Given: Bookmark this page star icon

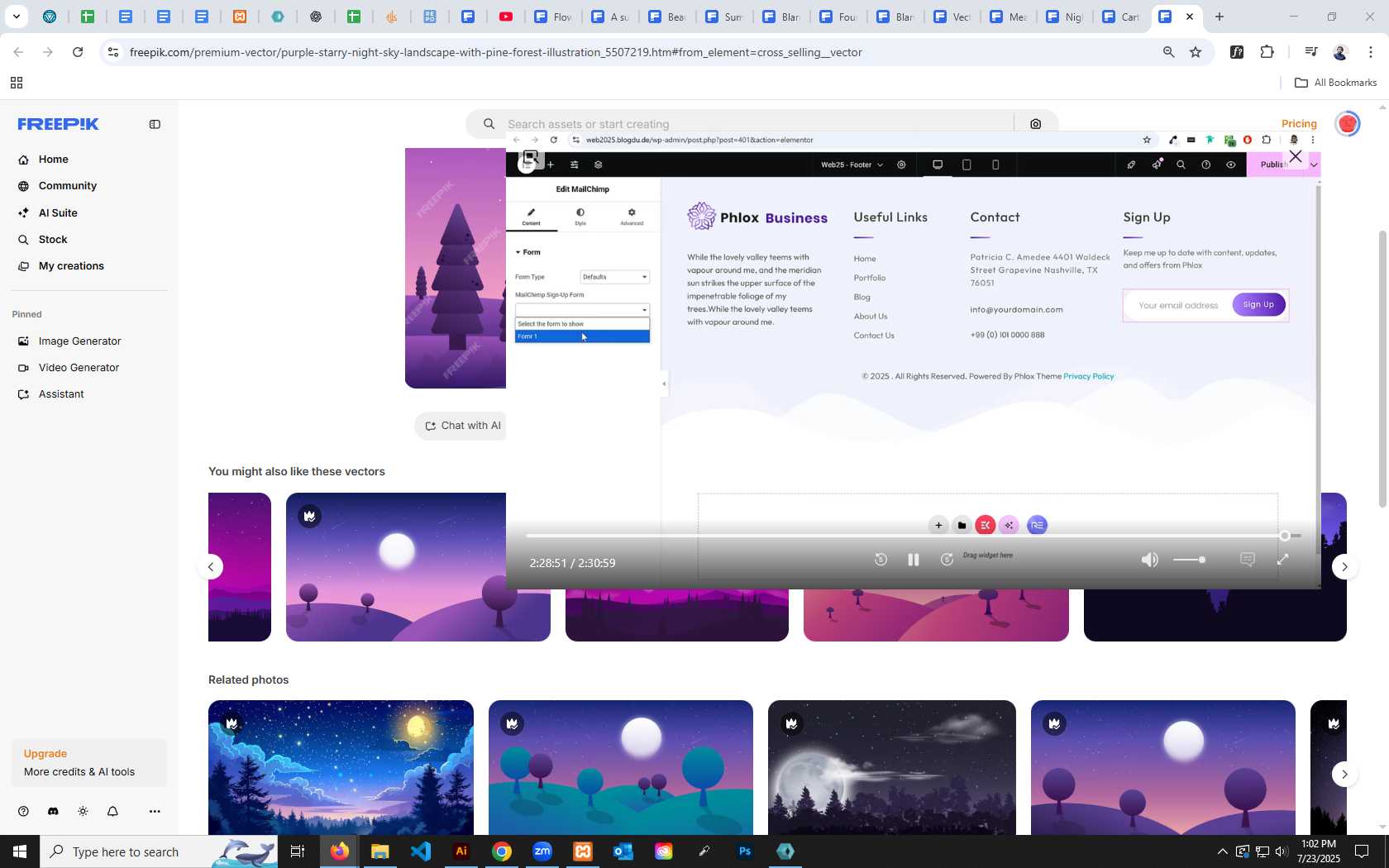Looking at the screenshot, I should click(x=1196, y=52).
